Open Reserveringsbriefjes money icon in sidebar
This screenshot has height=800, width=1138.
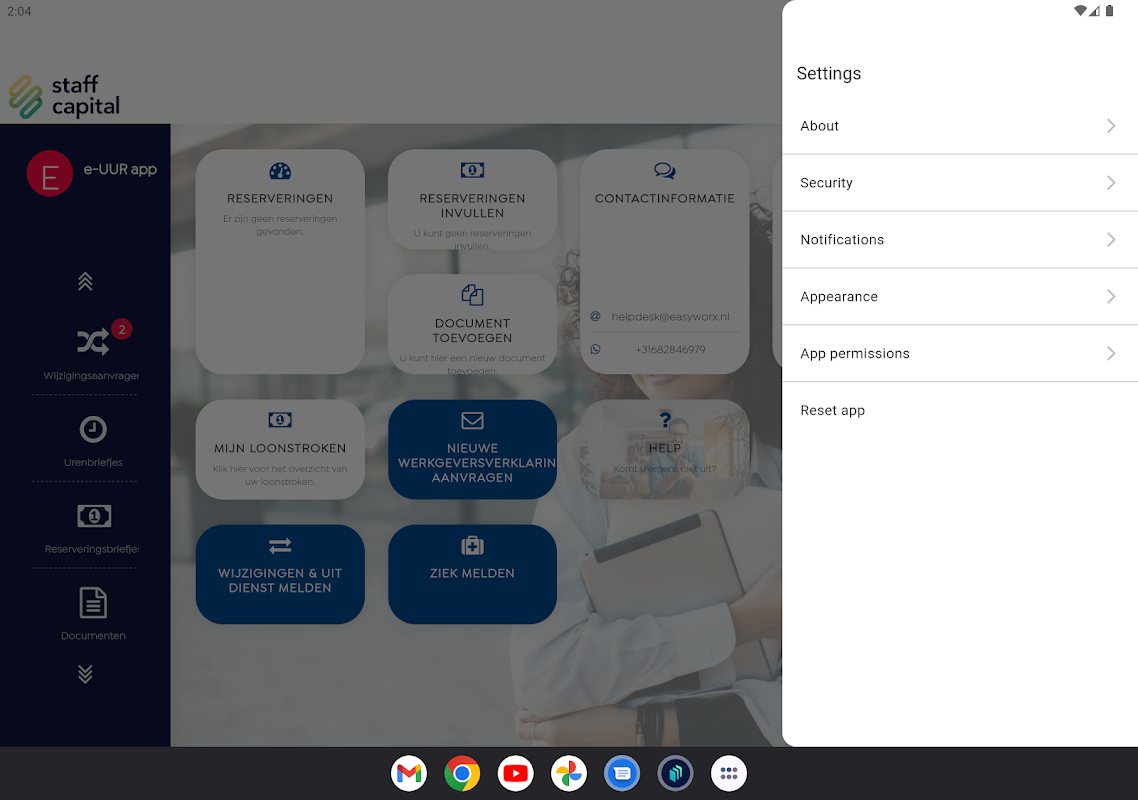(x=94, y=516)
